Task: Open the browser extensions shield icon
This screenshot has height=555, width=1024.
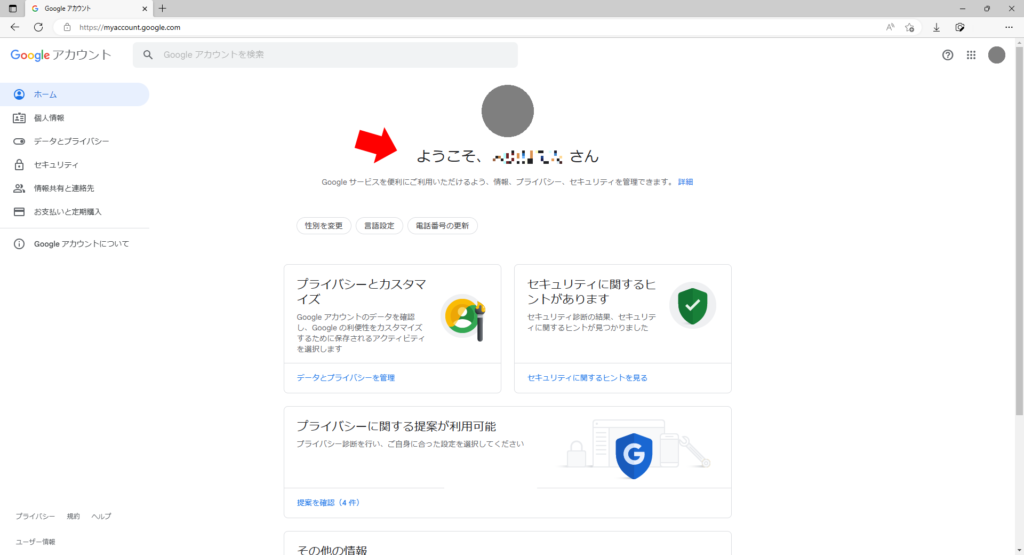Action: coord(959,27)
